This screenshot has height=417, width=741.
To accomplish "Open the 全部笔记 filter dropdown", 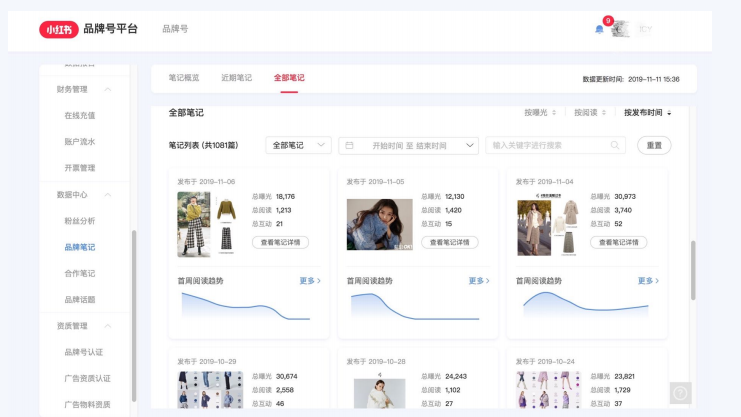I will click(x=298, y=145).
